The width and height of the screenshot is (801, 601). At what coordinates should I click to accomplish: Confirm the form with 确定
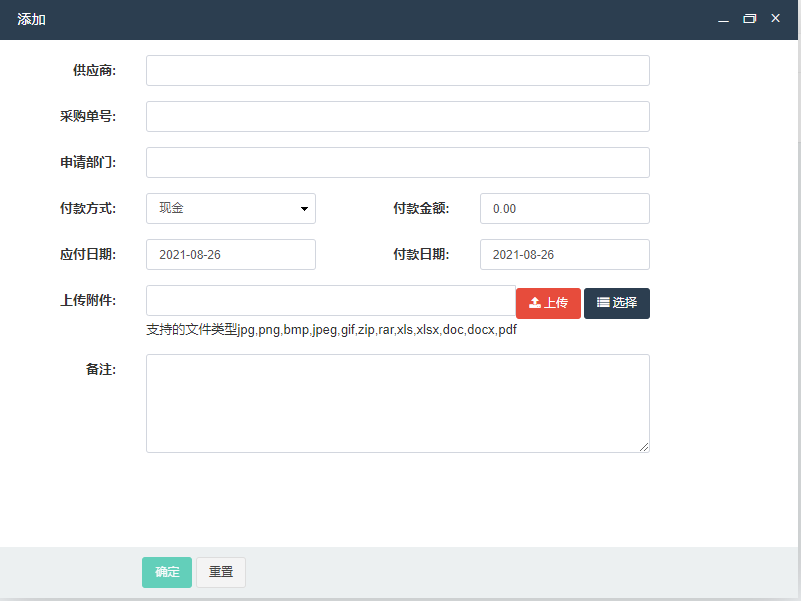[167, 572]
